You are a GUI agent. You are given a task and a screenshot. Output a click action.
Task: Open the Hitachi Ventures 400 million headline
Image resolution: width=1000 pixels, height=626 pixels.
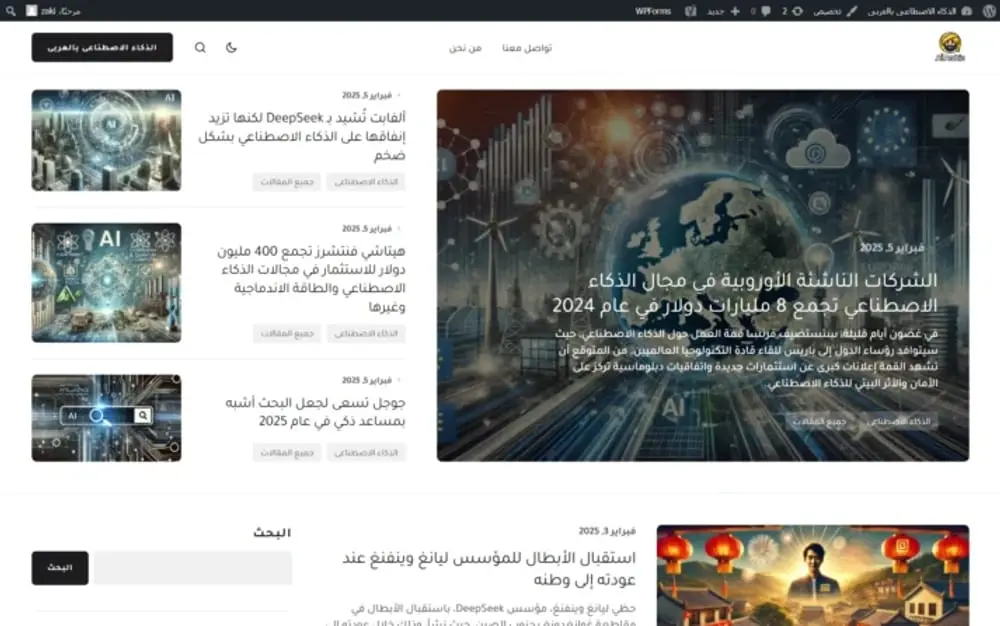click(x=311, y=279)
